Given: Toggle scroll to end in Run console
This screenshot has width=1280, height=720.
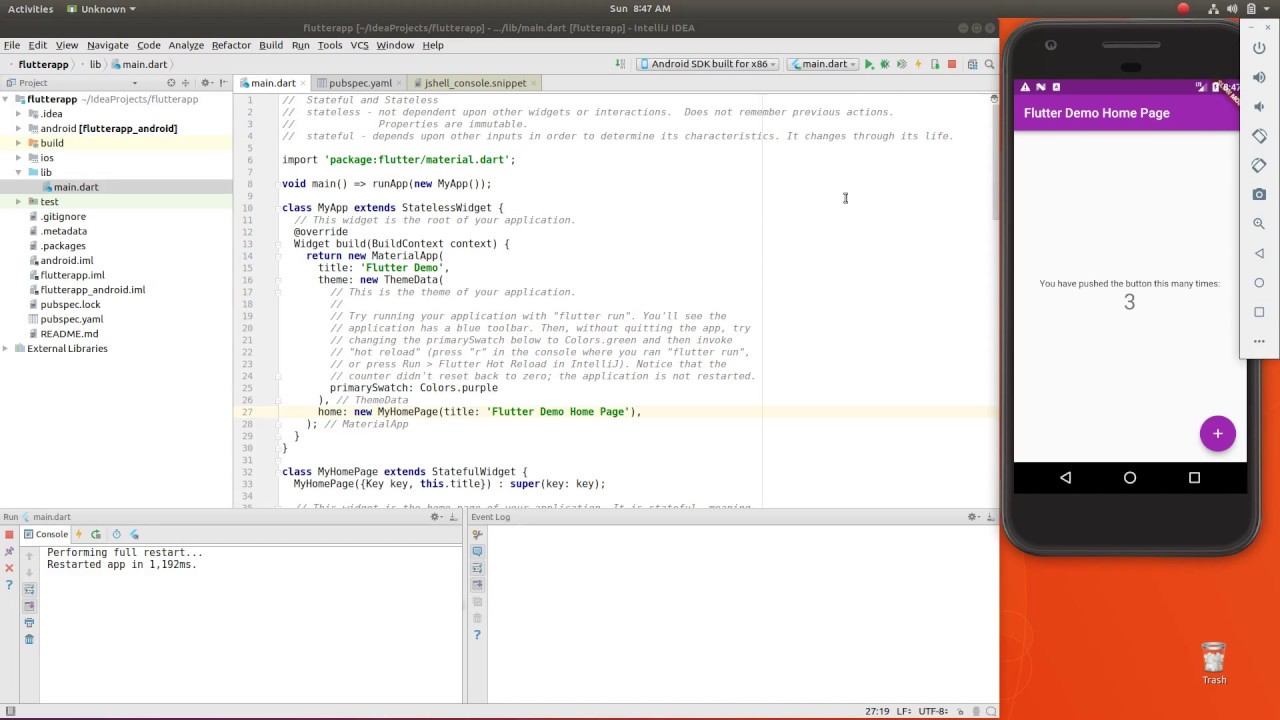Looking at the screenshot, I should [x=29, y=606].
